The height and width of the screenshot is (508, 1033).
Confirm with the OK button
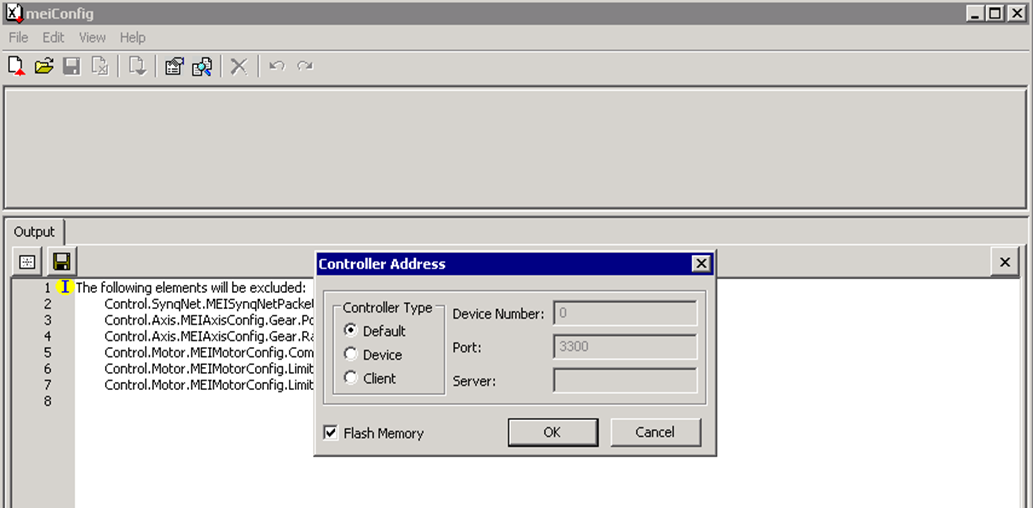552,432
